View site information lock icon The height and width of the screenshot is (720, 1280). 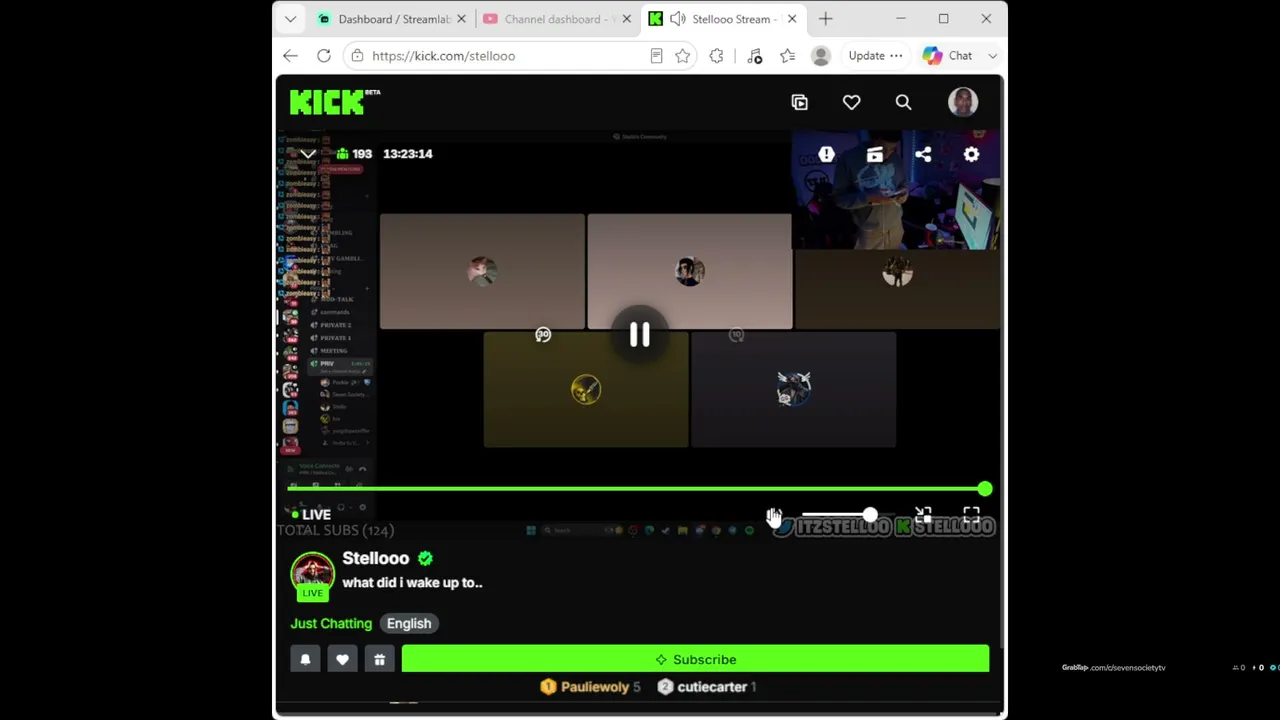click(x=357, y=56)
